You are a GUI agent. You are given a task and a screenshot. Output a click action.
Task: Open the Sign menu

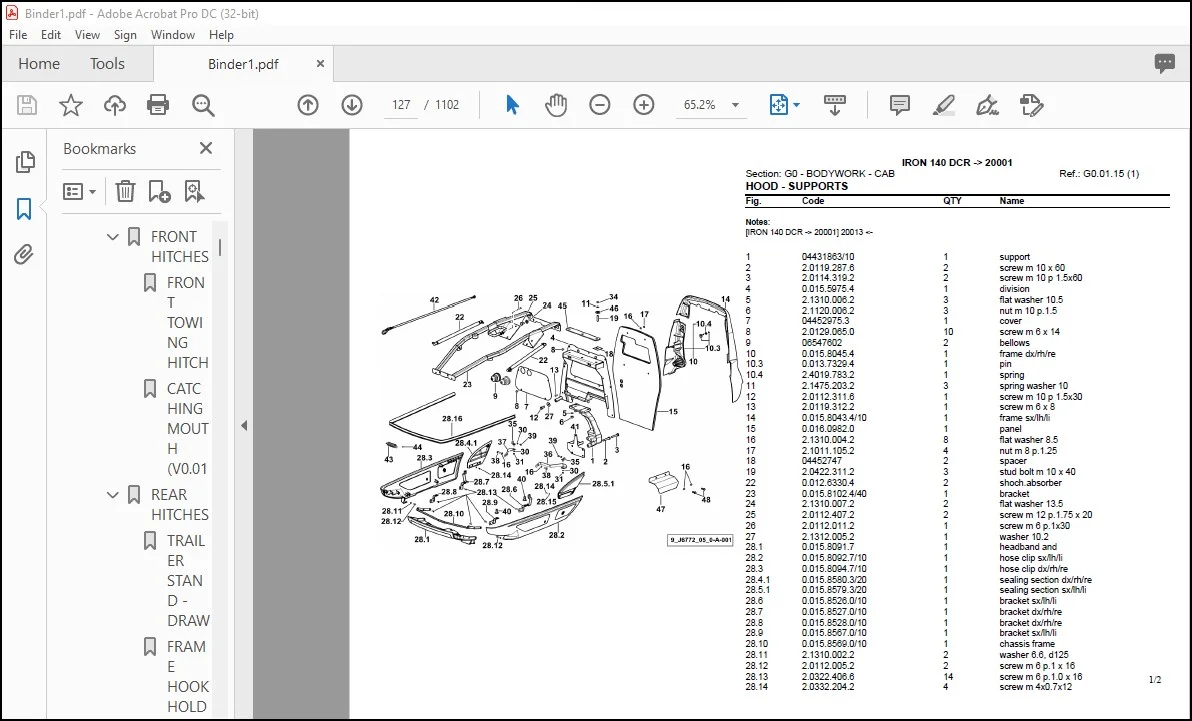[125, 35]
